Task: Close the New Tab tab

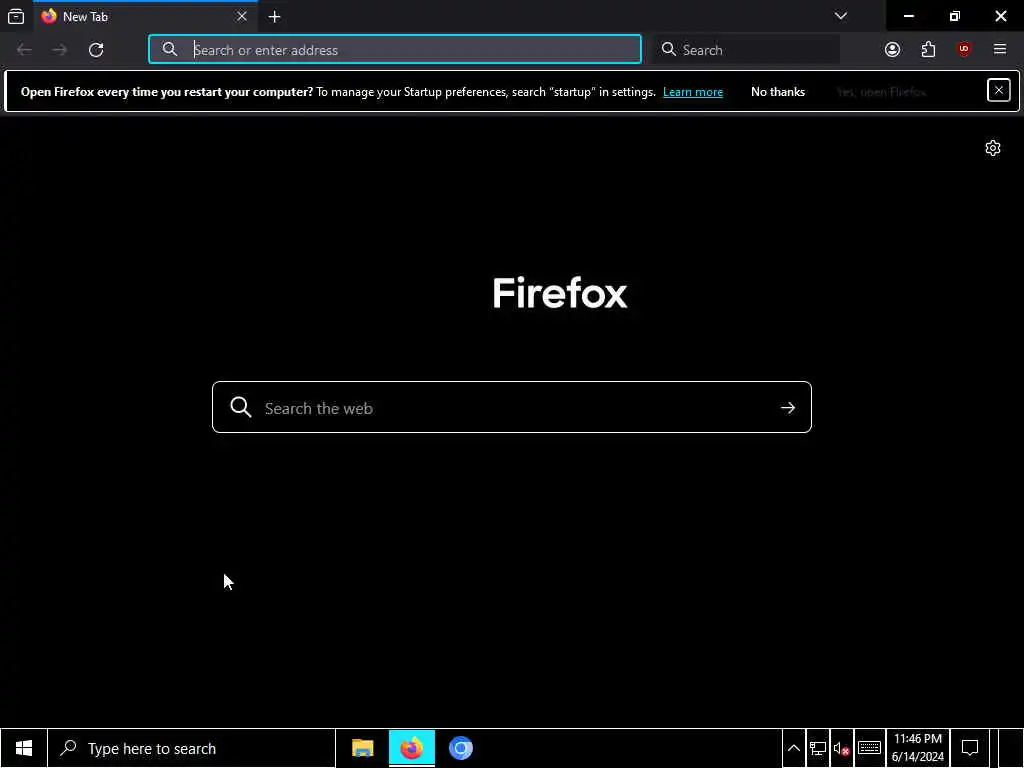Action: pos(242,16)
